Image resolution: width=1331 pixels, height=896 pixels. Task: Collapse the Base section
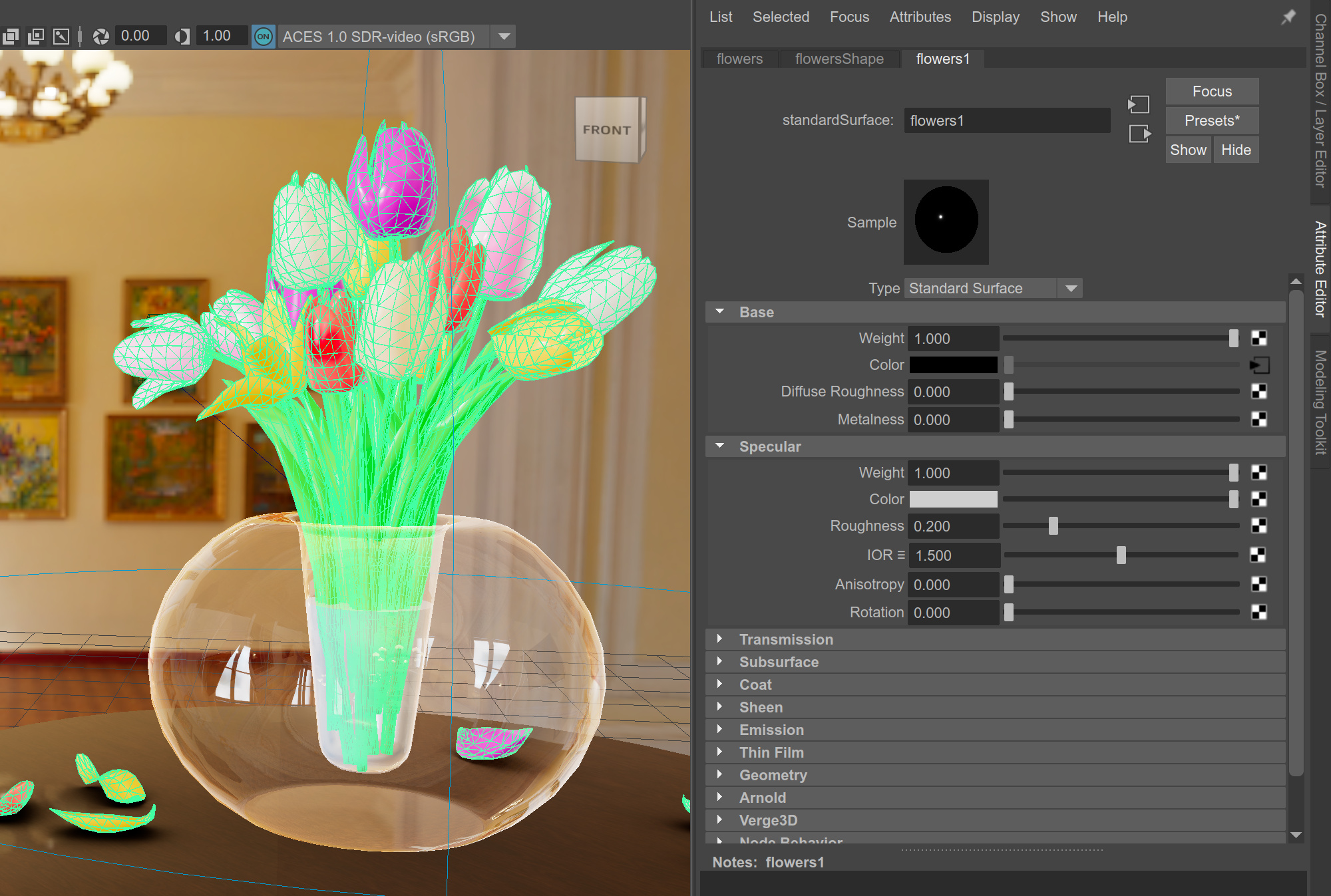(720, 312)
